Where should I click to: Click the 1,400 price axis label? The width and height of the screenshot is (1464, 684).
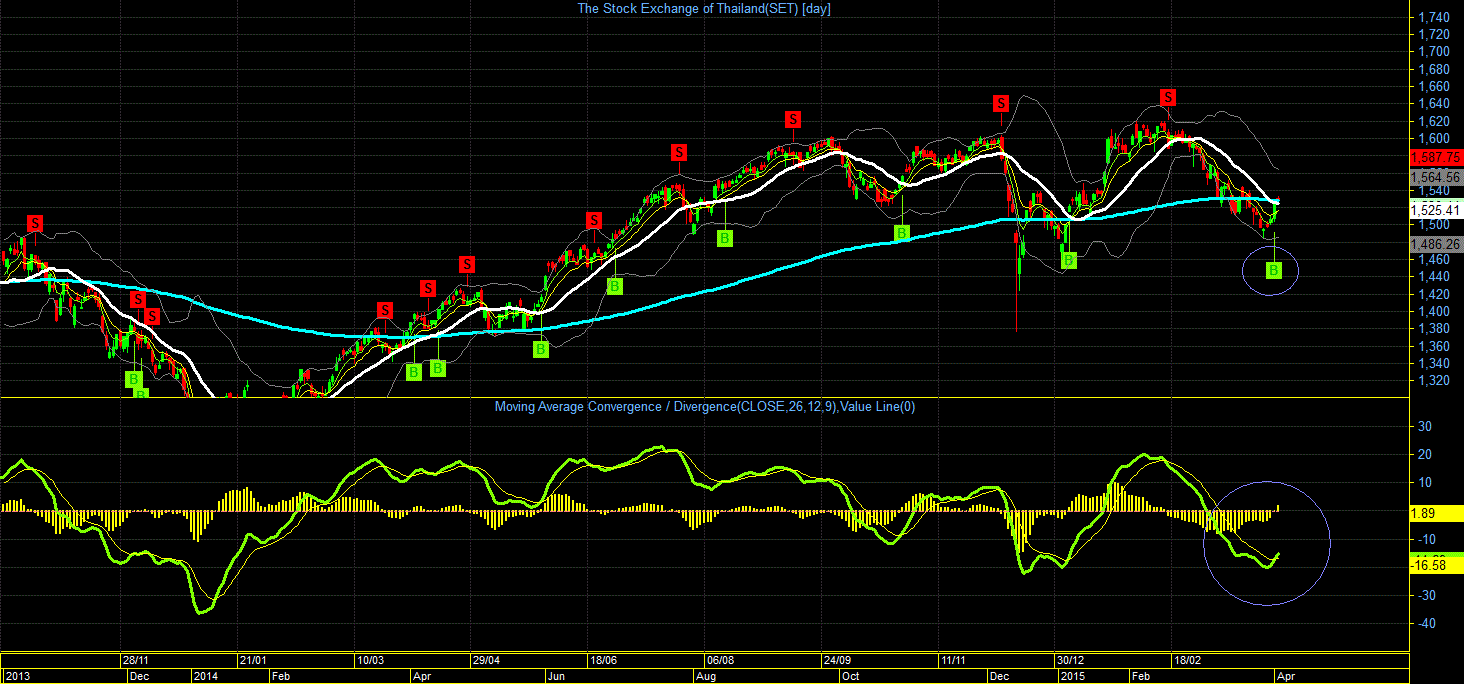point(1434,311)
